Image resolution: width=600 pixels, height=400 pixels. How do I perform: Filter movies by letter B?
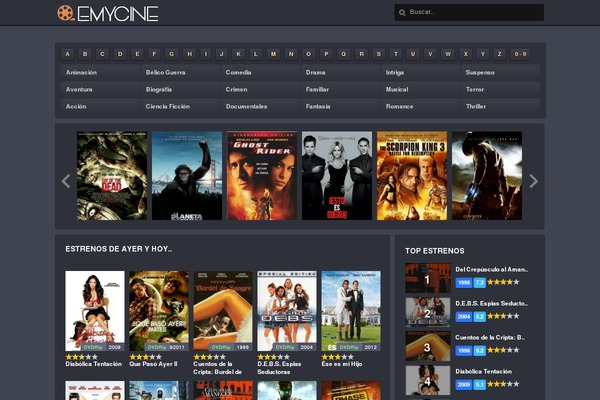[x=85, y=54]
